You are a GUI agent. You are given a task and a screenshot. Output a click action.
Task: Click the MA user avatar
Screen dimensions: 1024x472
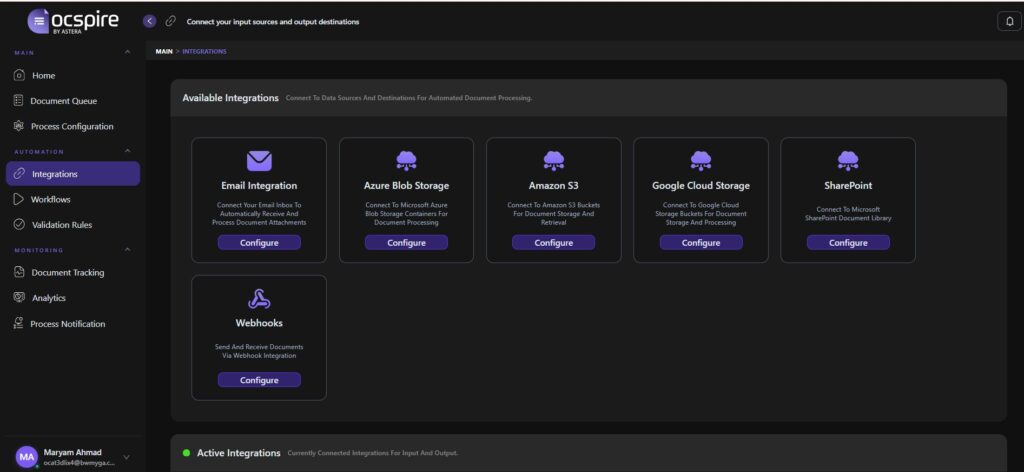click(x=27, y=457)
